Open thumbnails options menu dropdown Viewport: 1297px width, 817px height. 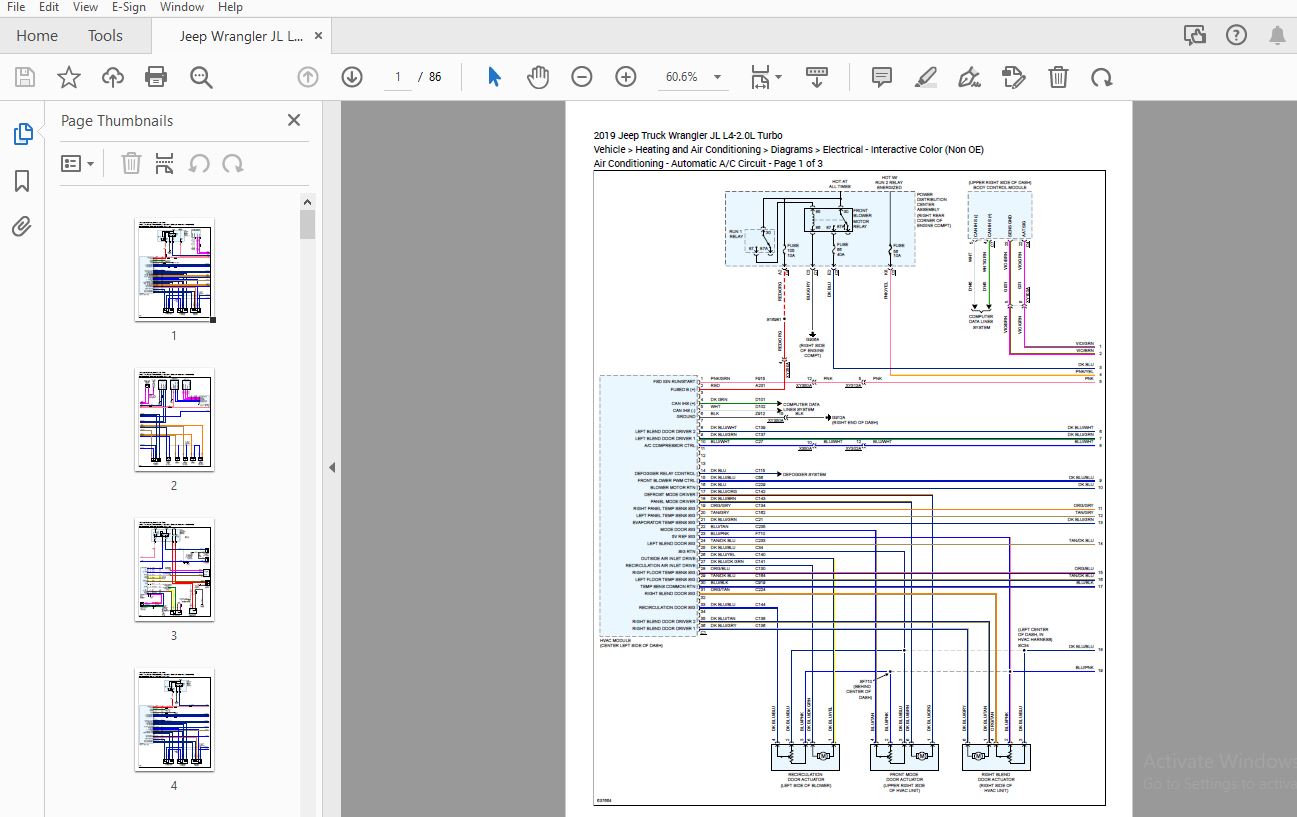[x=78, y=163]
